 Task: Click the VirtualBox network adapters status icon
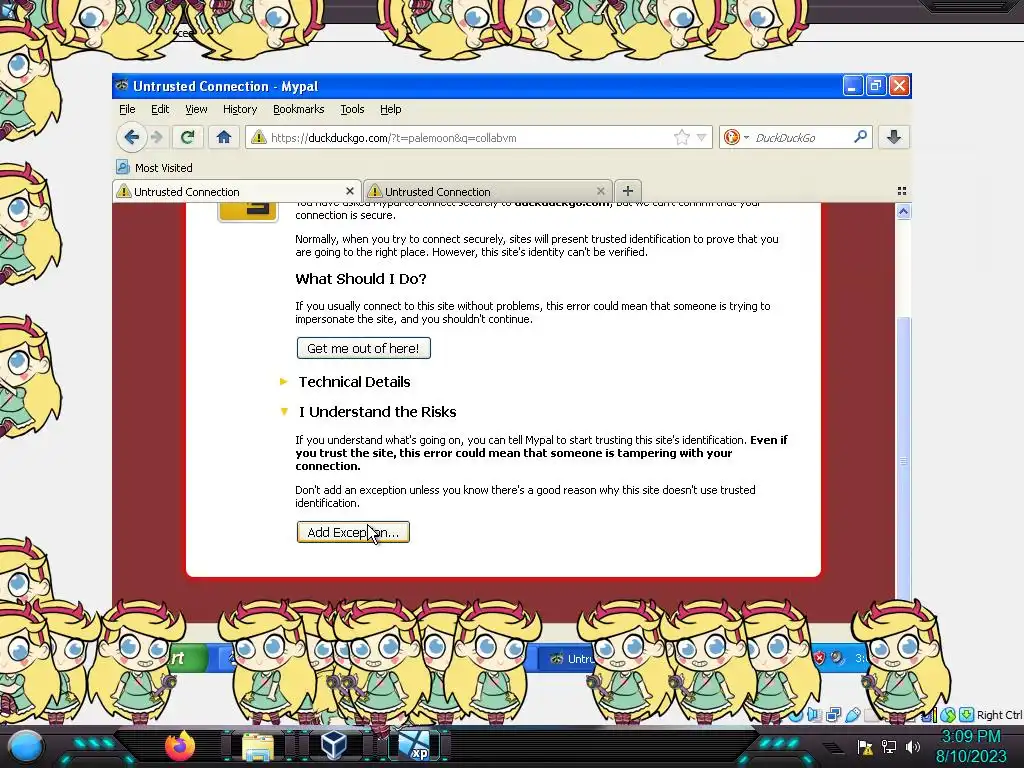[833, 714]
